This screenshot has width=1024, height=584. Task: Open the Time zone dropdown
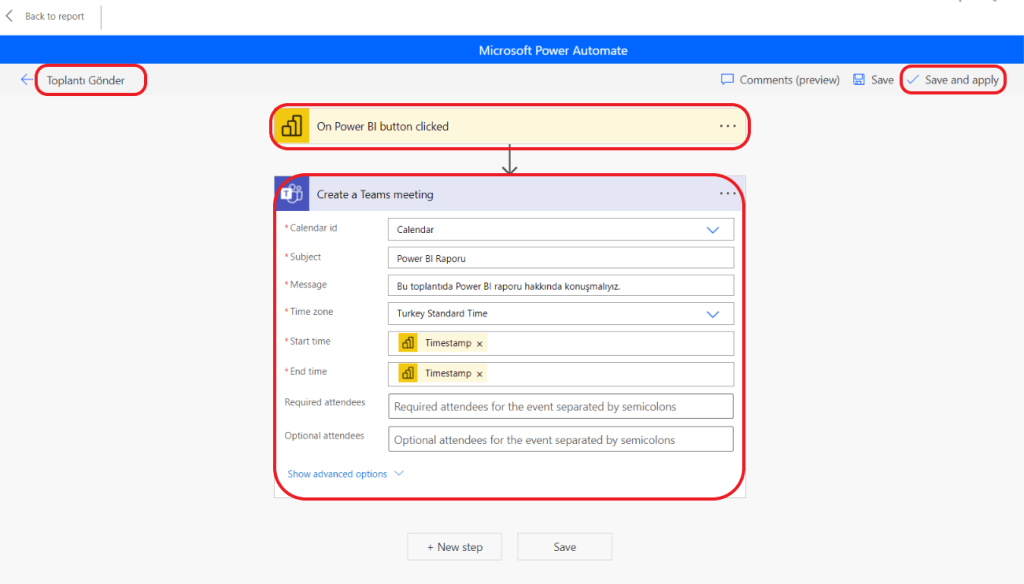713,314
